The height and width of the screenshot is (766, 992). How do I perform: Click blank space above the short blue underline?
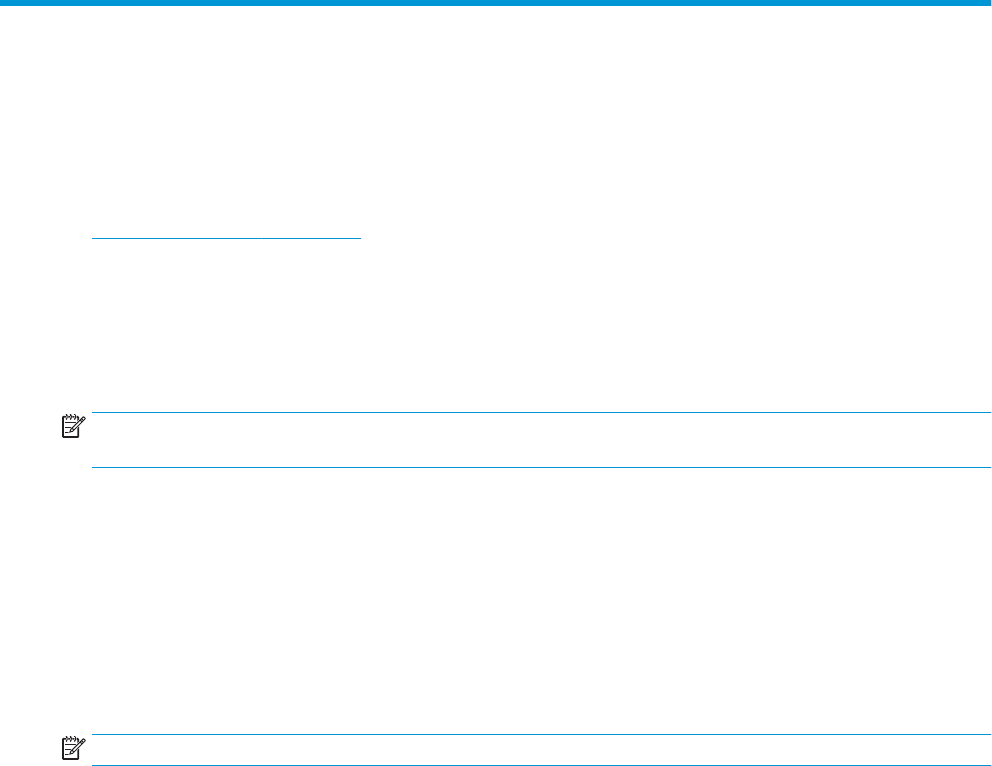point(225,150)
